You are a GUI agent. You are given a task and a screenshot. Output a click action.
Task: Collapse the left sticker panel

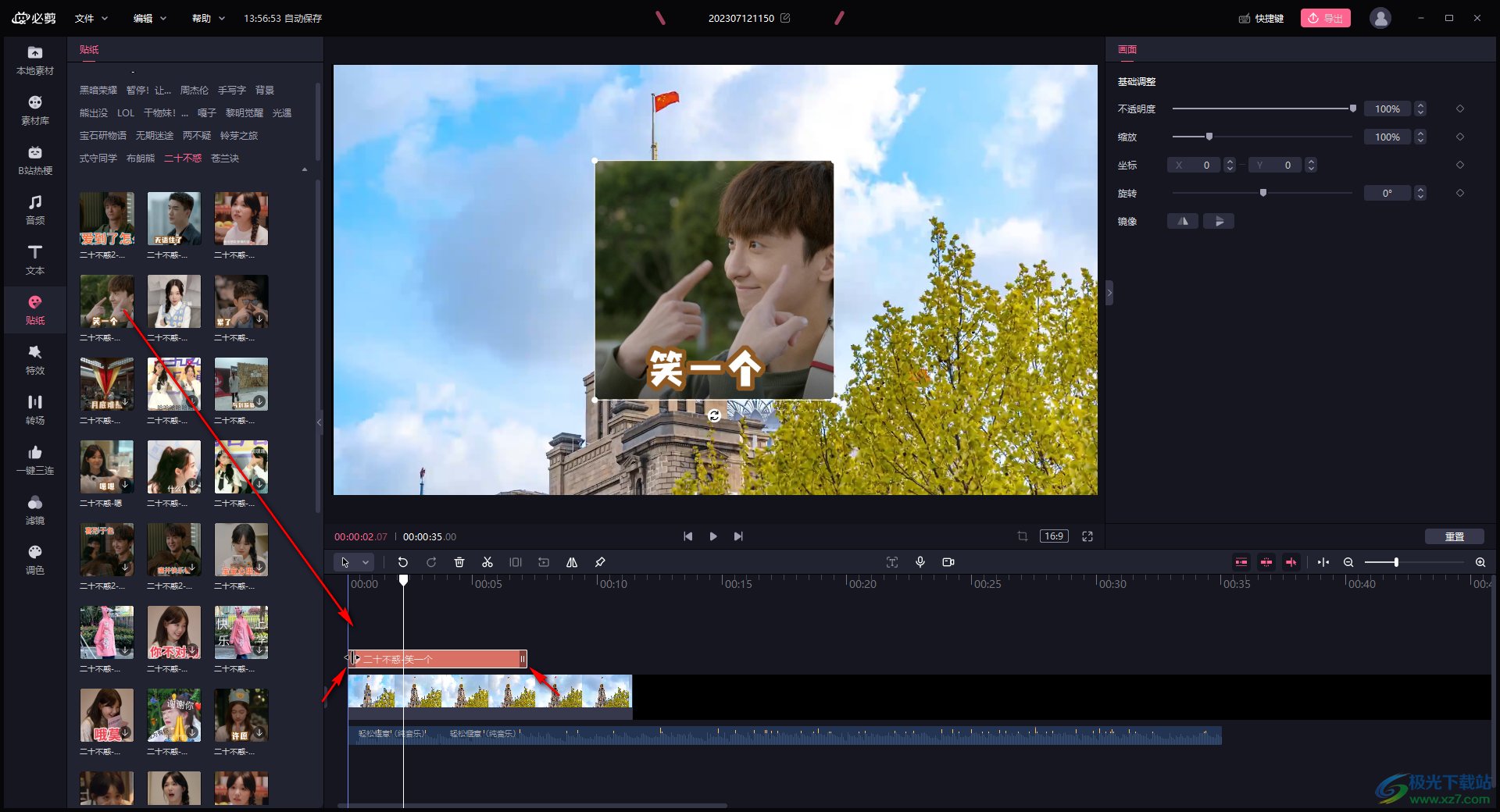click(320, 422)
